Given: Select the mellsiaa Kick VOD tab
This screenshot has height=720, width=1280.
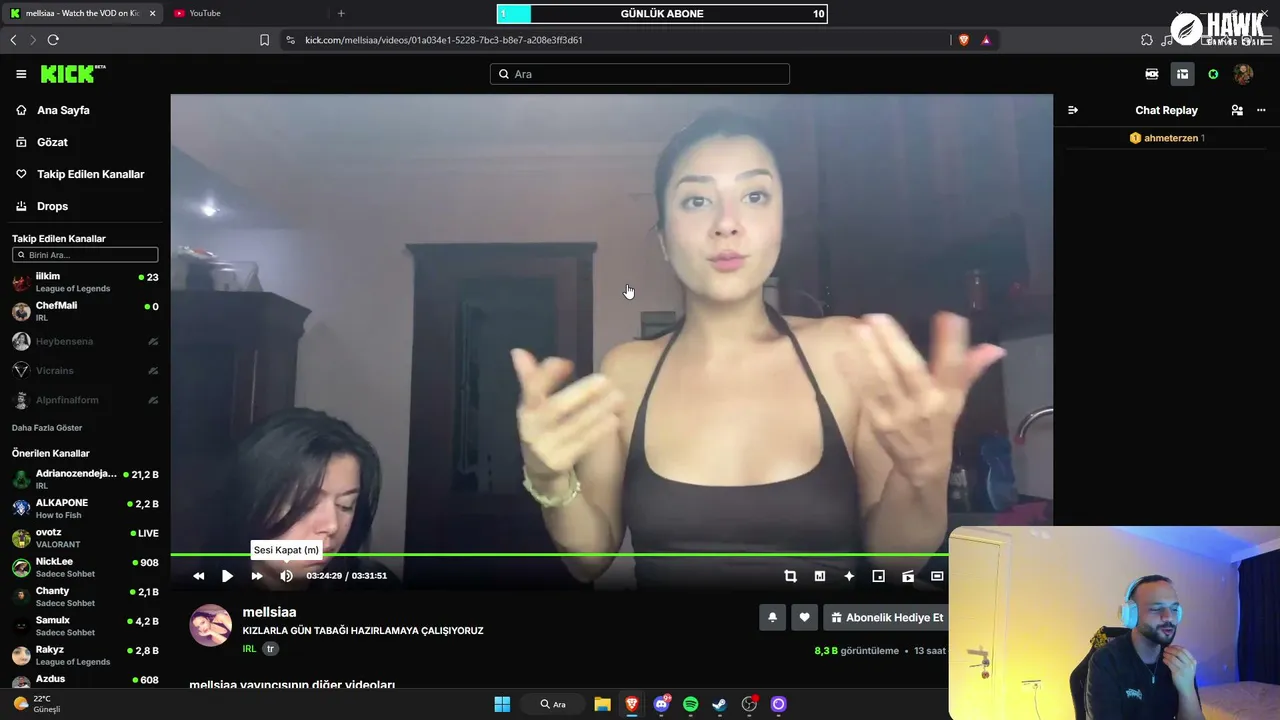Looking at the screenshot, I should [x=84, y=13].
